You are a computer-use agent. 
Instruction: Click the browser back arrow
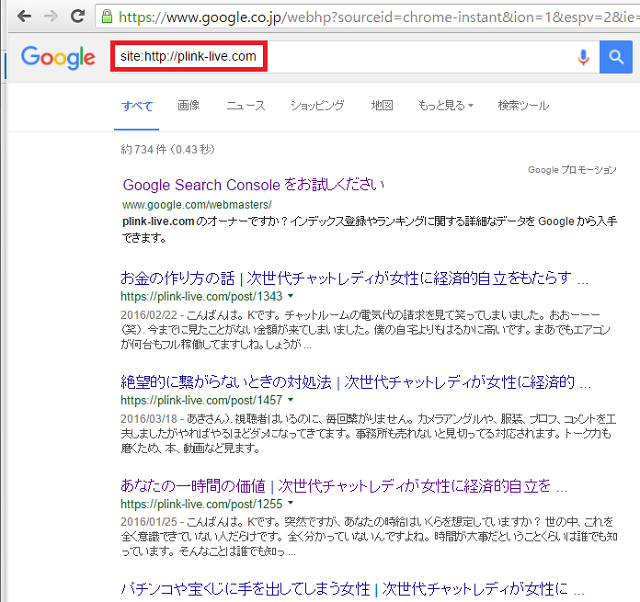coord(24,17)
